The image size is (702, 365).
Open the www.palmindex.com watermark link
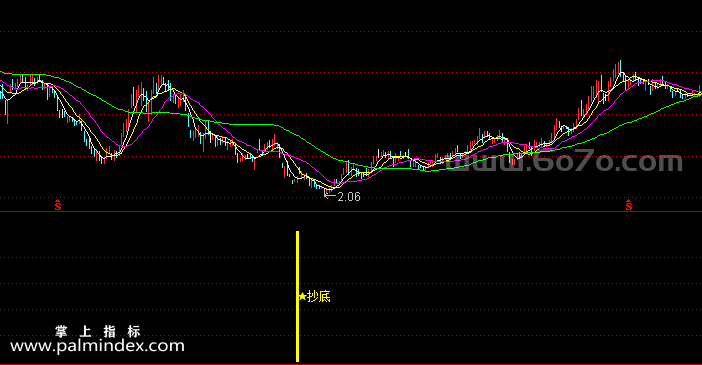97,346
